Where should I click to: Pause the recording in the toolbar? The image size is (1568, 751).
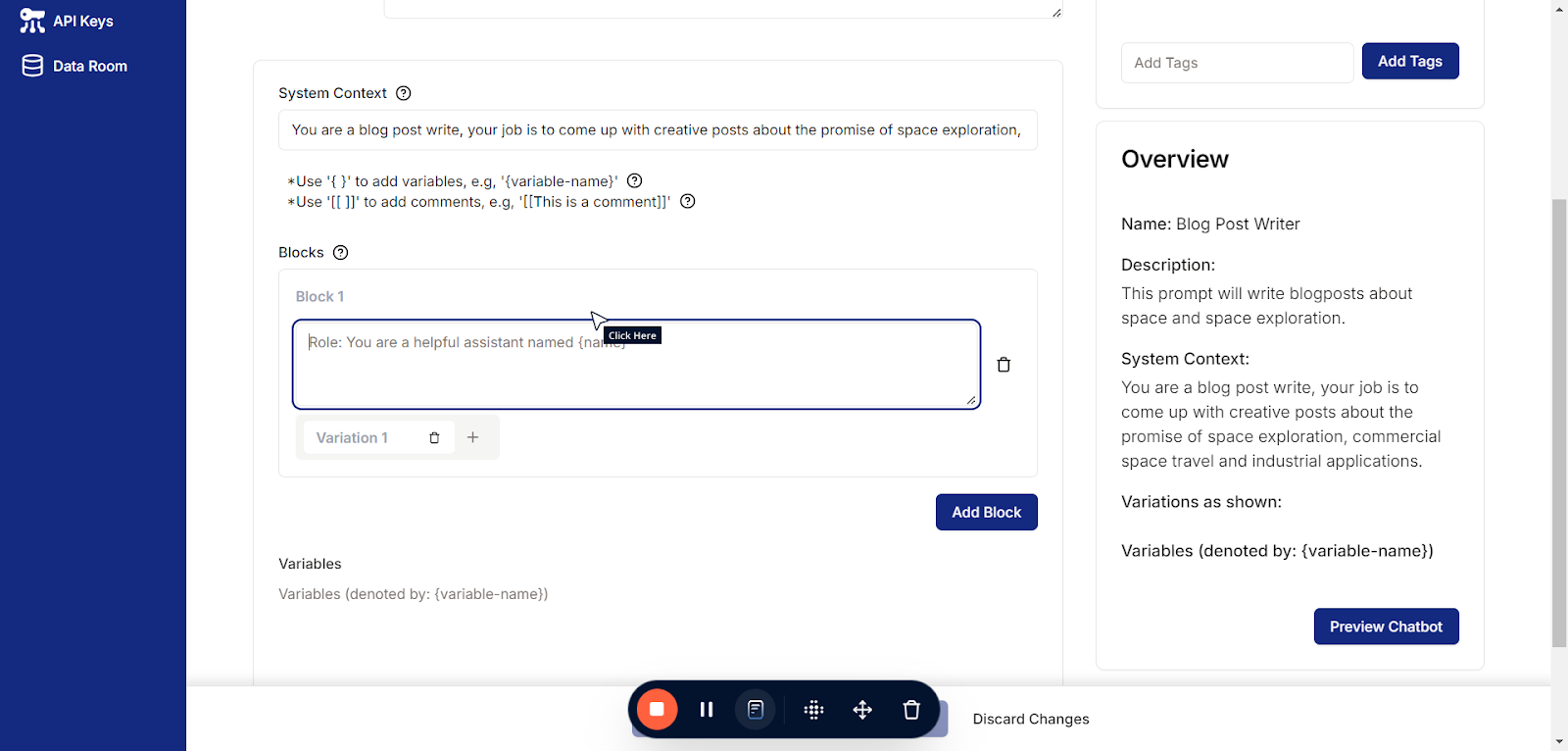tap(706, 709)
